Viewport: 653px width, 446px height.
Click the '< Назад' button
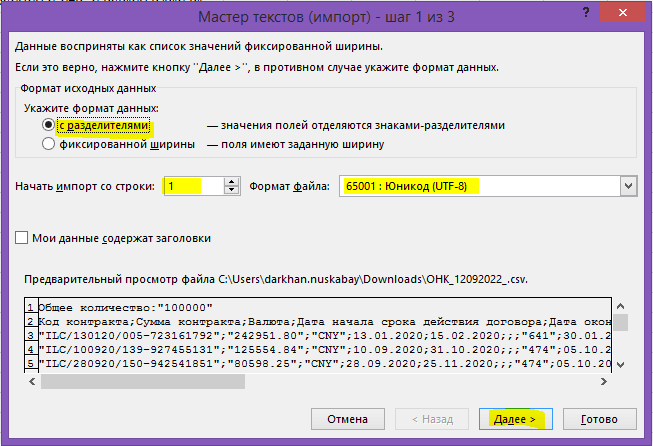click(x=433, y=418)
